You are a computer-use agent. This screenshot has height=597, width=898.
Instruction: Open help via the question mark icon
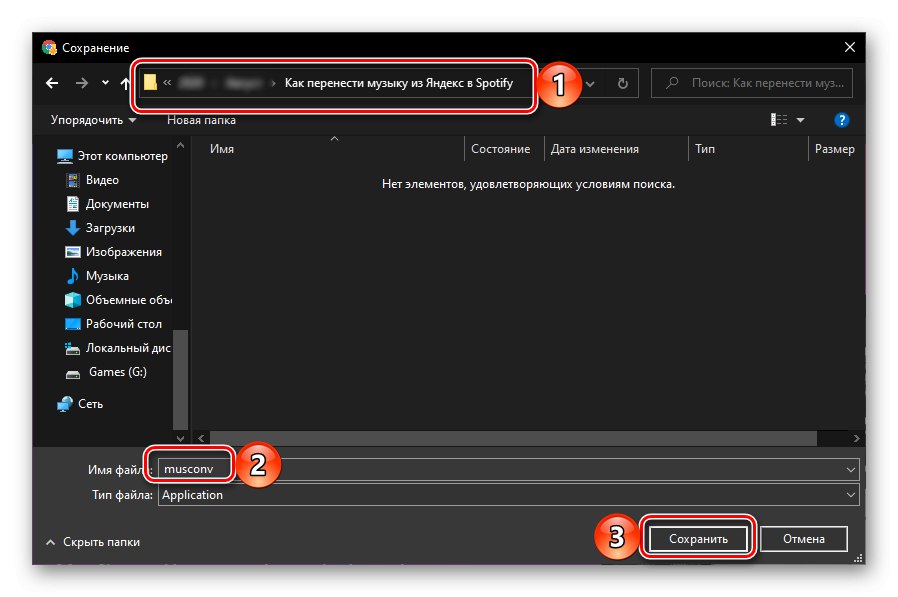841,120
